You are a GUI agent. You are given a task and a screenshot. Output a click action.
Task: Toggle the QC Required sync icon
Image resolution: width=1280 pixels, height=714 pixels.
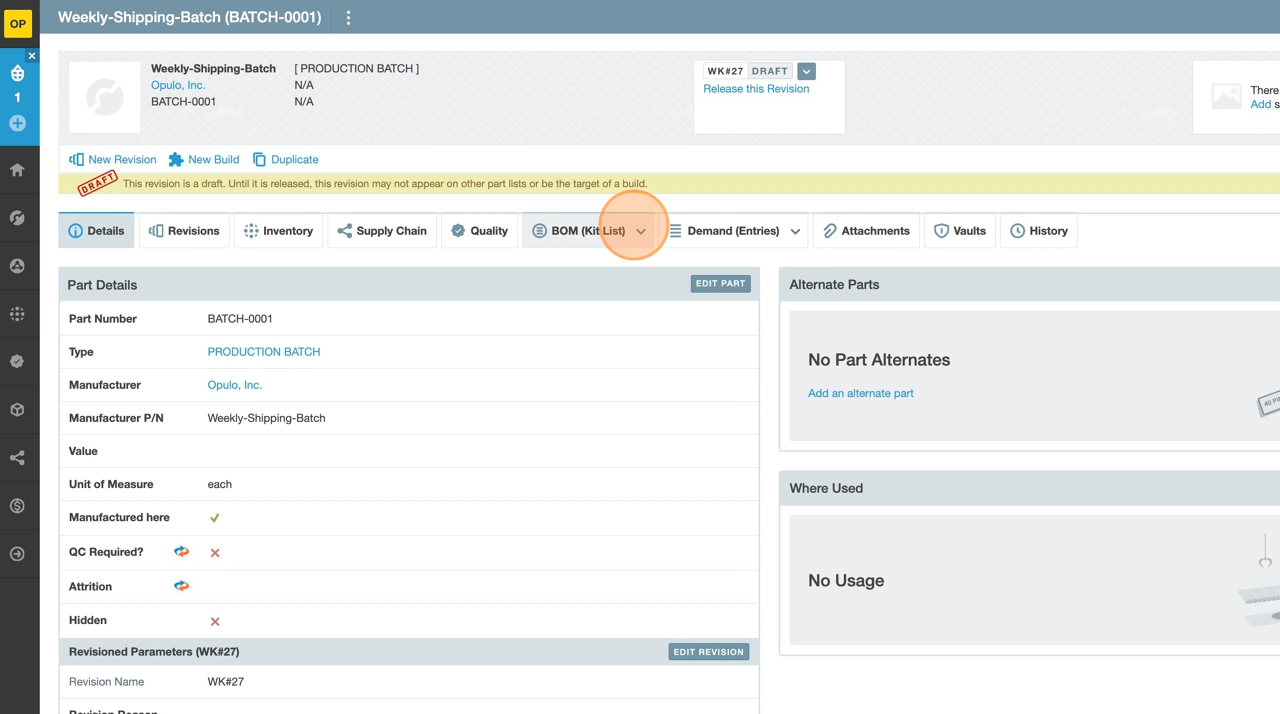tap(181, 551)
